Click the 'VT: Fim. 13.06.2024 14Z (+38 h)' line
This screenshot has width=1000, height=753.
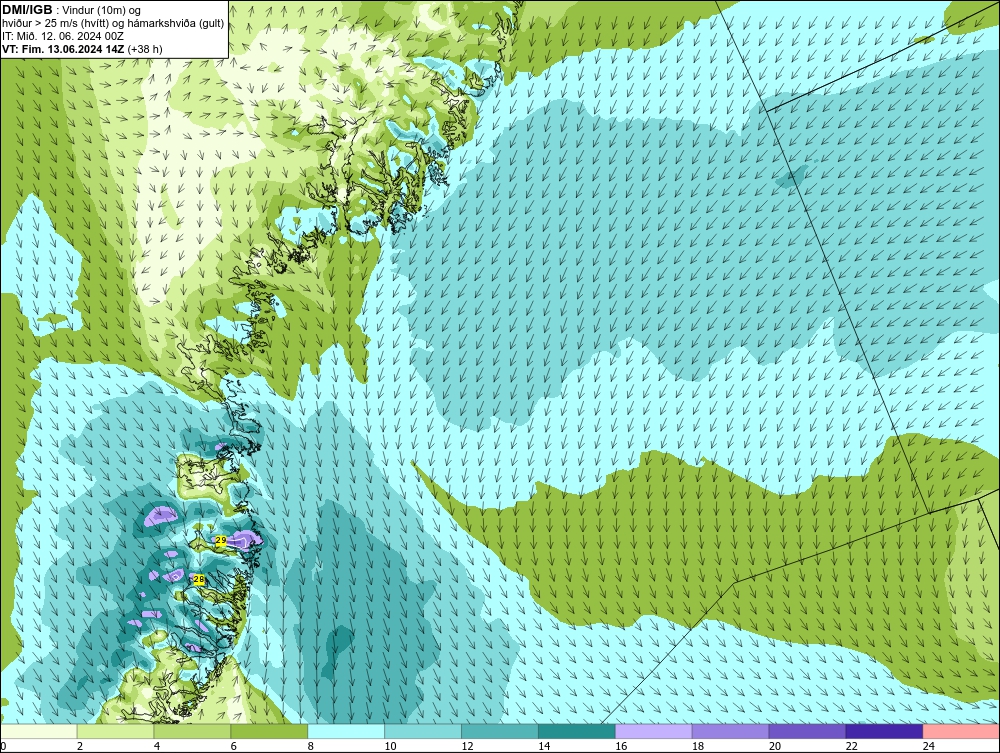point(82,49)
